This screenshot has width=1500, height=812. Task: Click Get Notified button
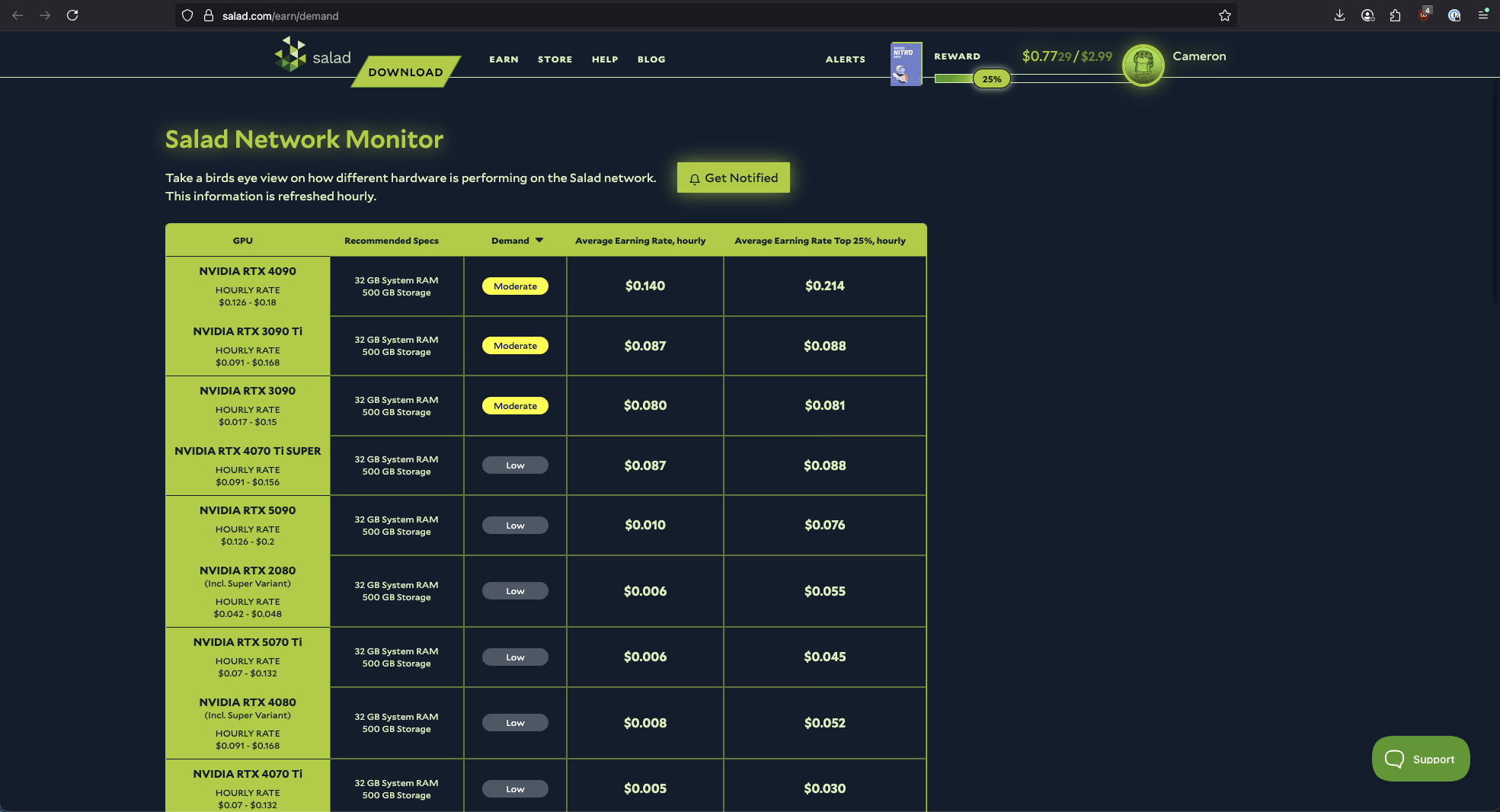(734, 177)
